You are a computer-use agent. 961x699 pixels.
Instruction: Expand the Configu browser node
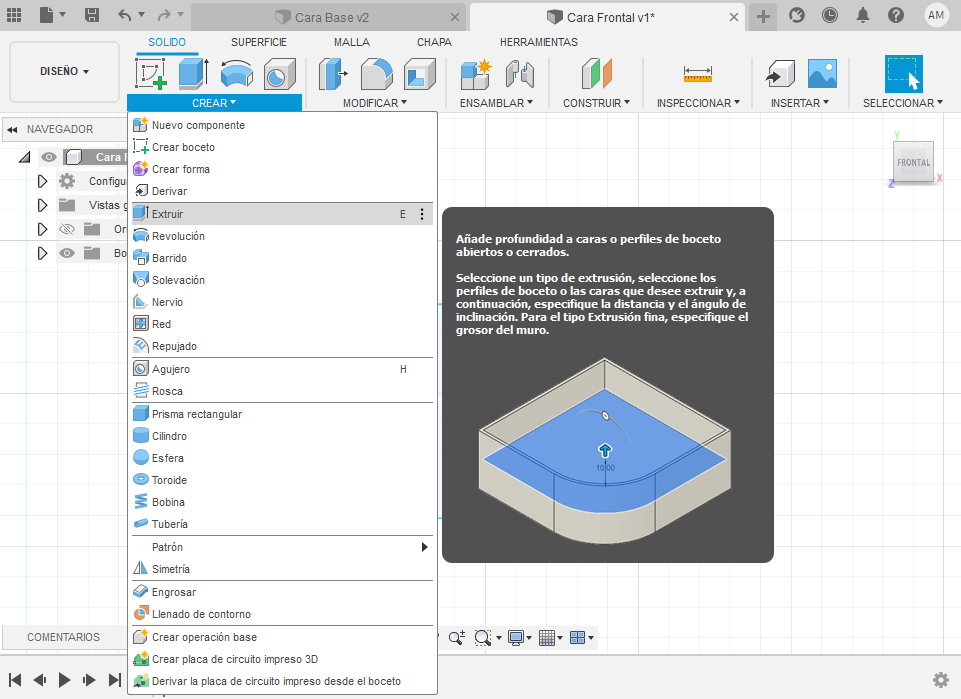(42, 181)
